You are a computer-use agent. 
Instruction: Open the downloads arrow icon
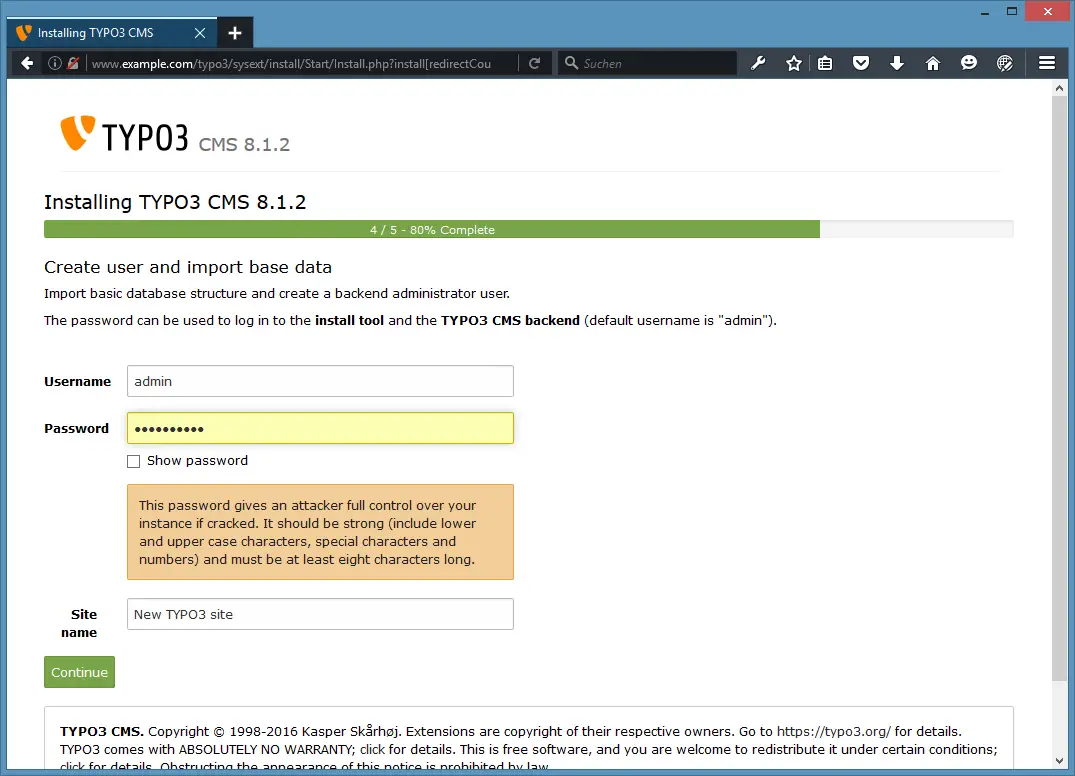coord(896,63)
